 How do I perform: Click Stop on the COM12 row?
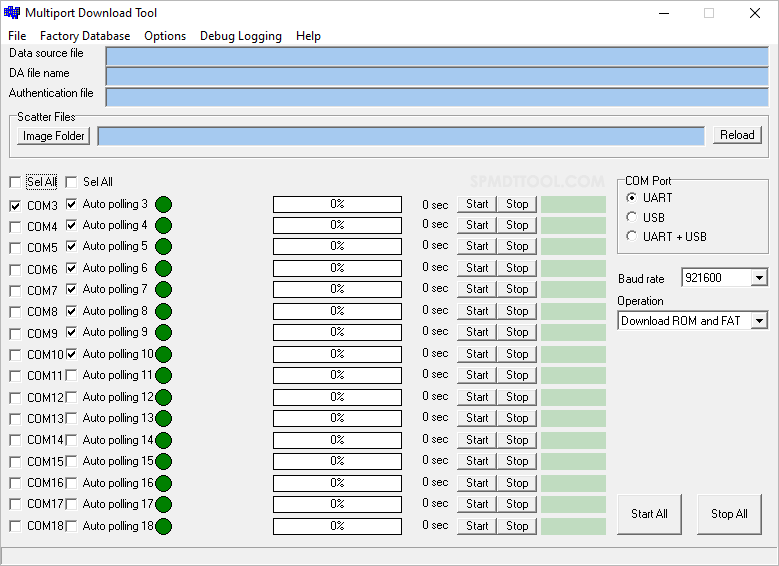[517, 397]
